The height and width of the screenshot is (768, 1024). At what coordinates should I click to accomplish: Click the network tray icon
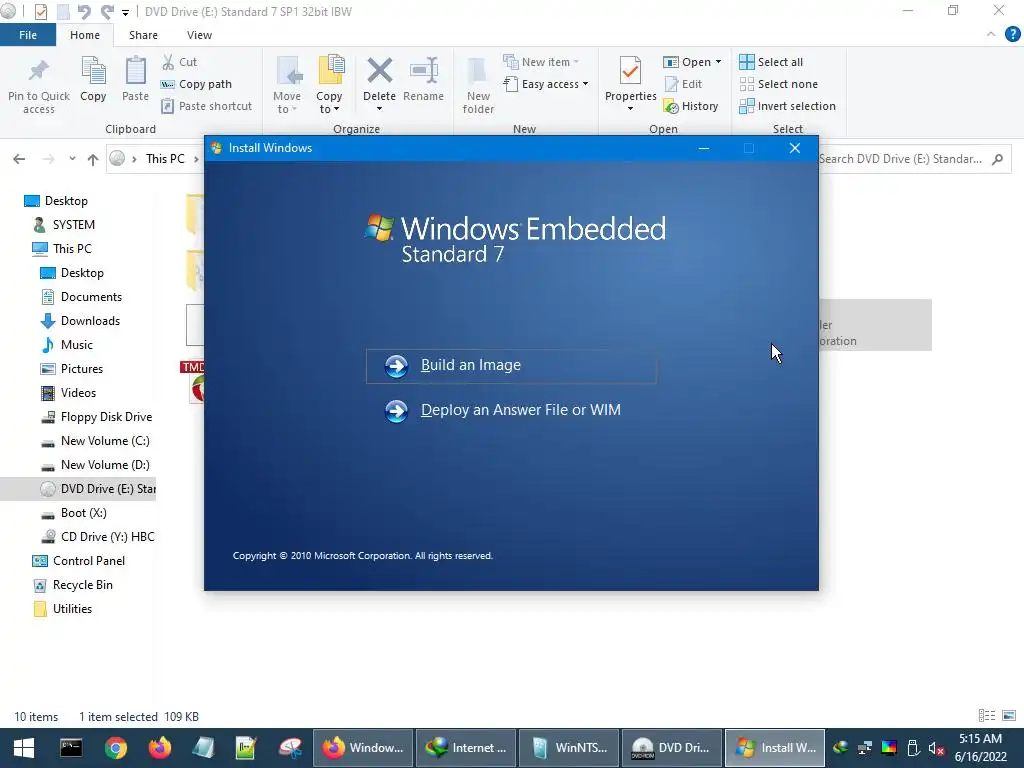(x=865, y=748)
